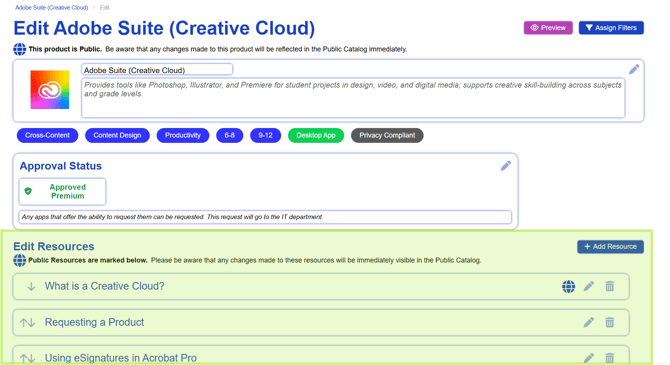This screenshot has height=365, width=670.
Task: Click the 'Edit Adobe Suite (Creative Cloud)' page title
Action: click(x=164, y=28)
